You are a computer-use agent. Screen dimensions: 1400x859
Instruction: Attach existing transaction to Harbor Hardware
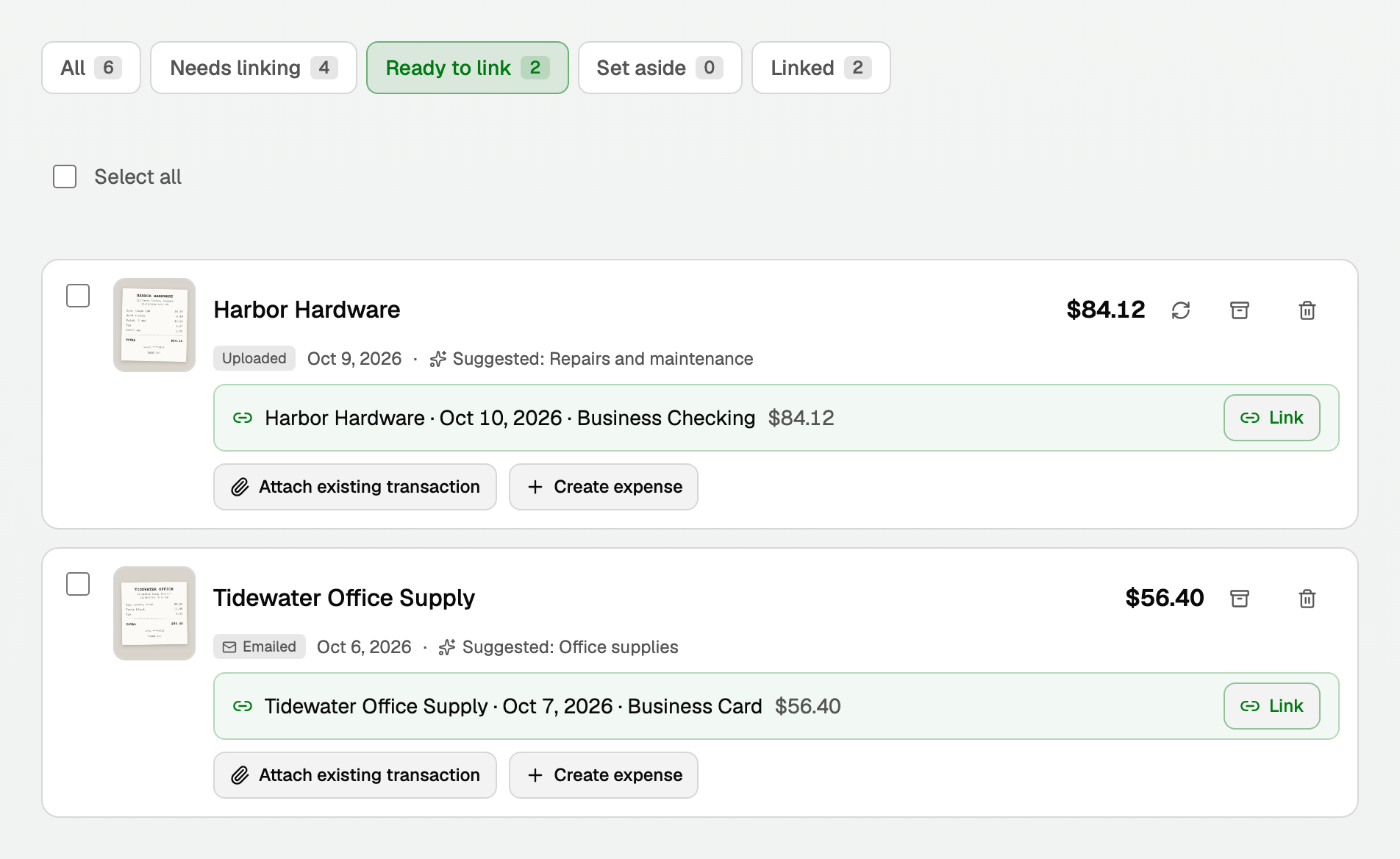pyautogui.click(x=355, y=487)
